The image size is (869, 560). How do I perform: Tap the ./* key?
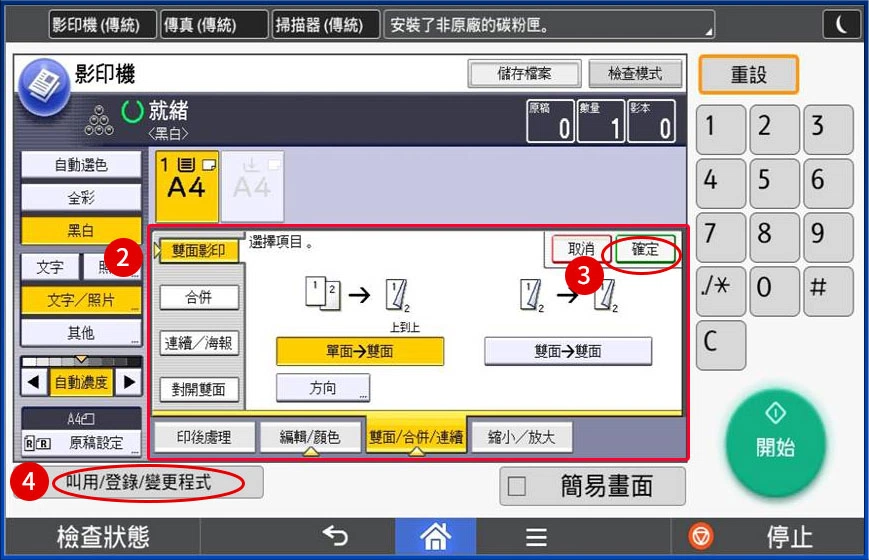point(721,291)
